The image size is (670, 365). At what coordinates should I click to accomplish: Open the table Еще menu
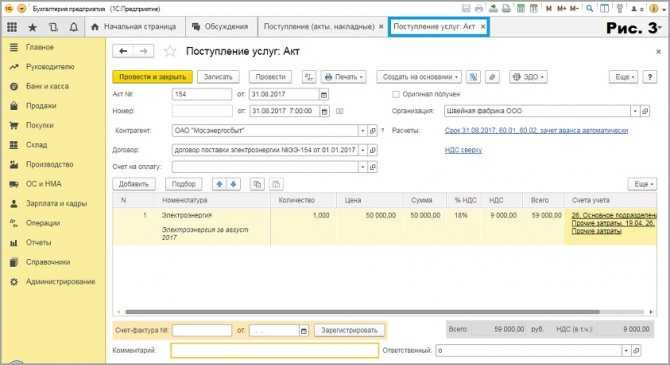pos(642,184)
